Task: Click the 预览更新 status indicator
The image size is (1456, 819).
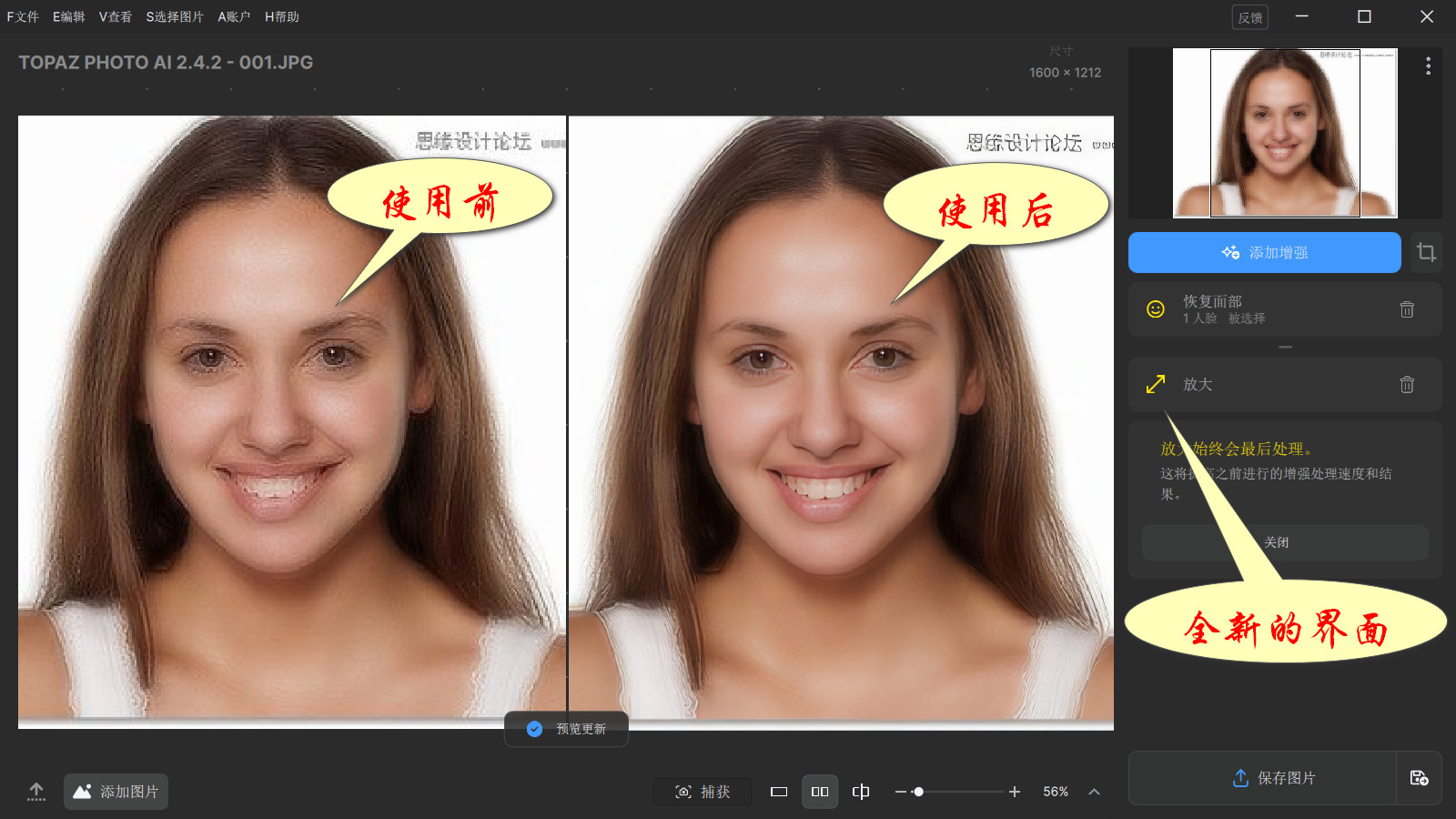Action: (x=566, y=729)
